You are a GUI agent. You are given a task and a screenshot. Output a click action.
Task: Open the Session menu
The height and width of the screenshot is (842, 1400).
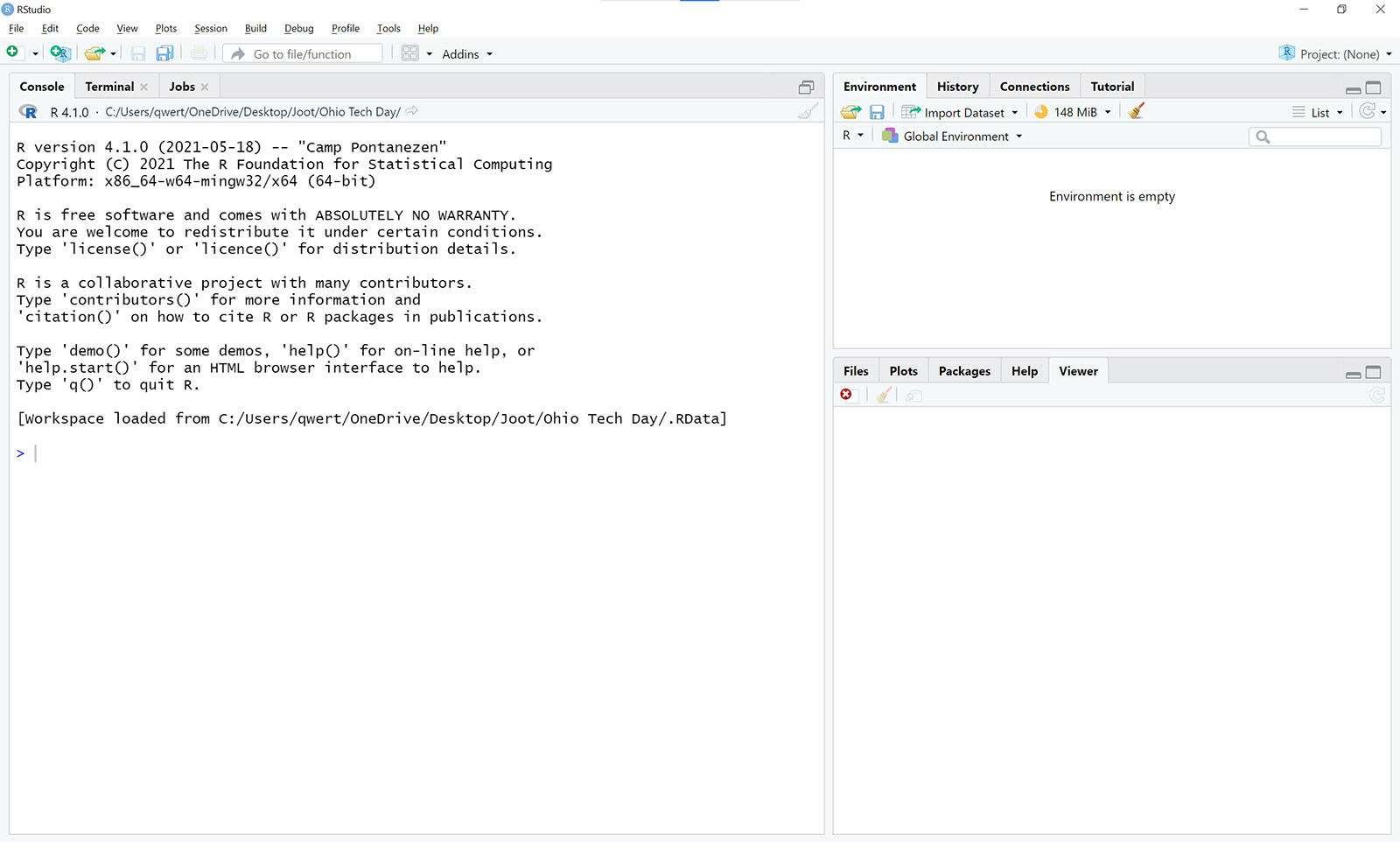click(211, 28)
